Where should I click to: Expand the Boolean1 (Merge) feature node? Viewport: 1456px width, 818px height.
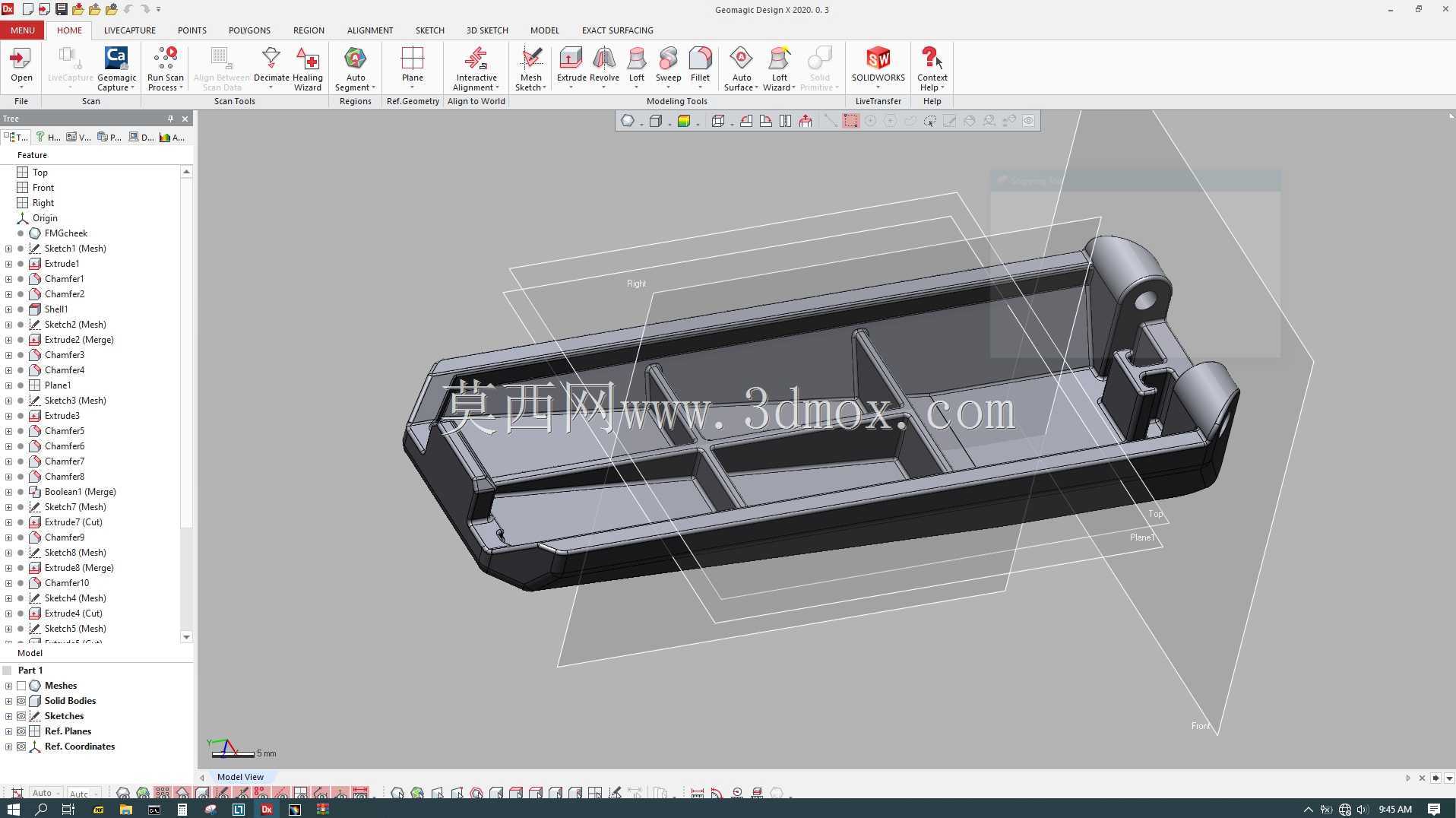pos(8,492)
